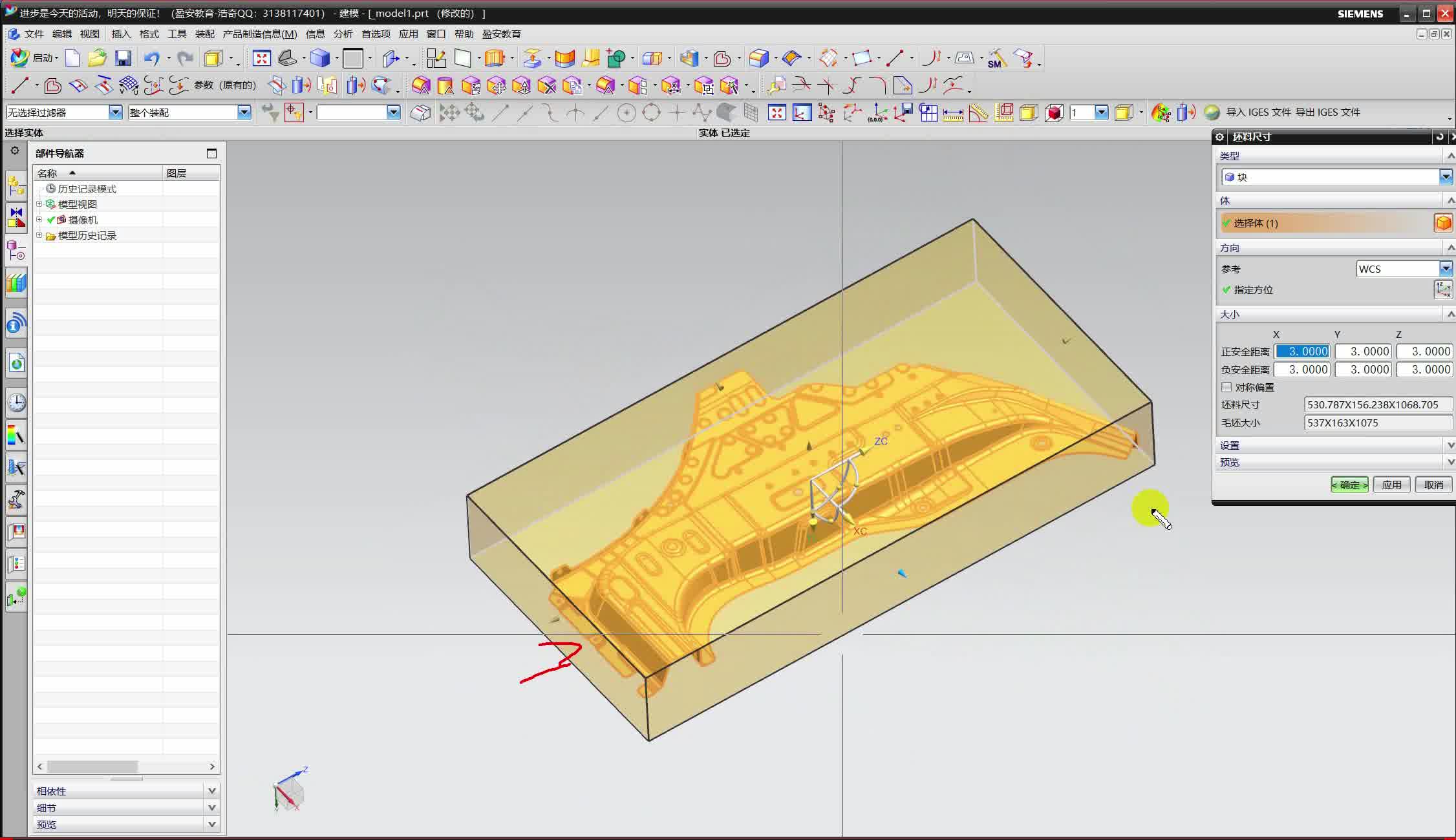The width and height of the screenshot is (1456, 840).
Task: Click the SM hammer toolbar icon
Action: click(996, 58)
